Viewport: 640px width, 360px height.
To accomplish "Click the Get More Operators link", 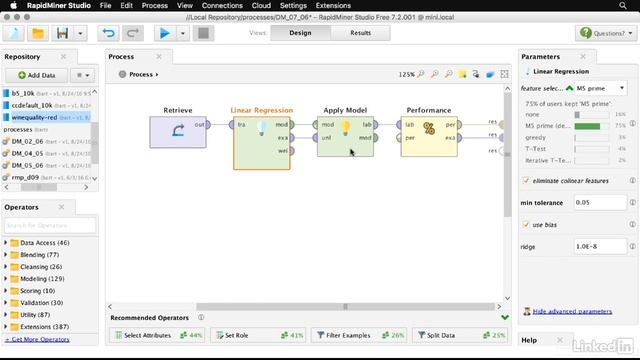I will 37,339.
